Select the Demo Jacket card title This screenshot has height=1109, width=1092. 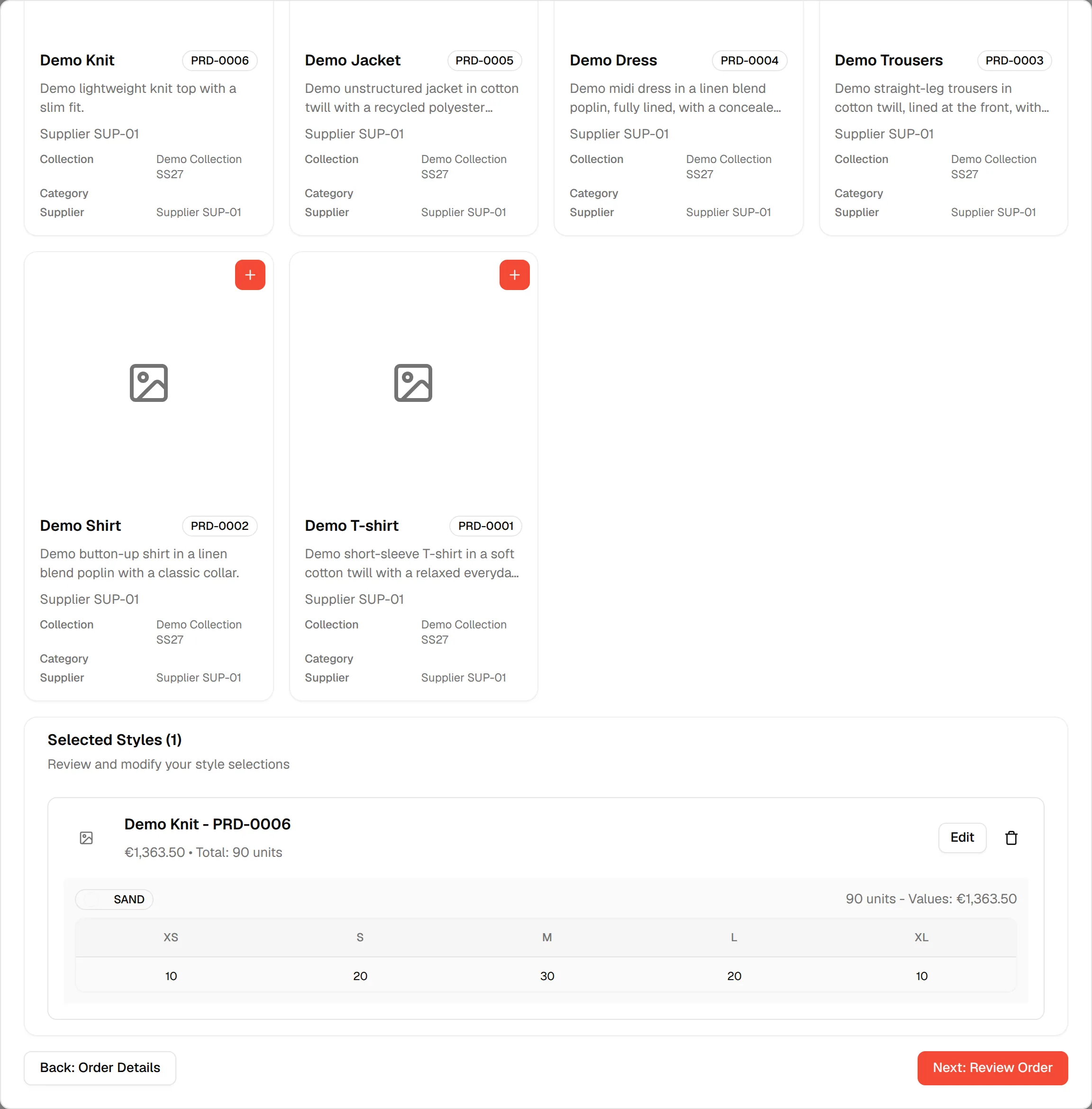[x=352, y=60]
